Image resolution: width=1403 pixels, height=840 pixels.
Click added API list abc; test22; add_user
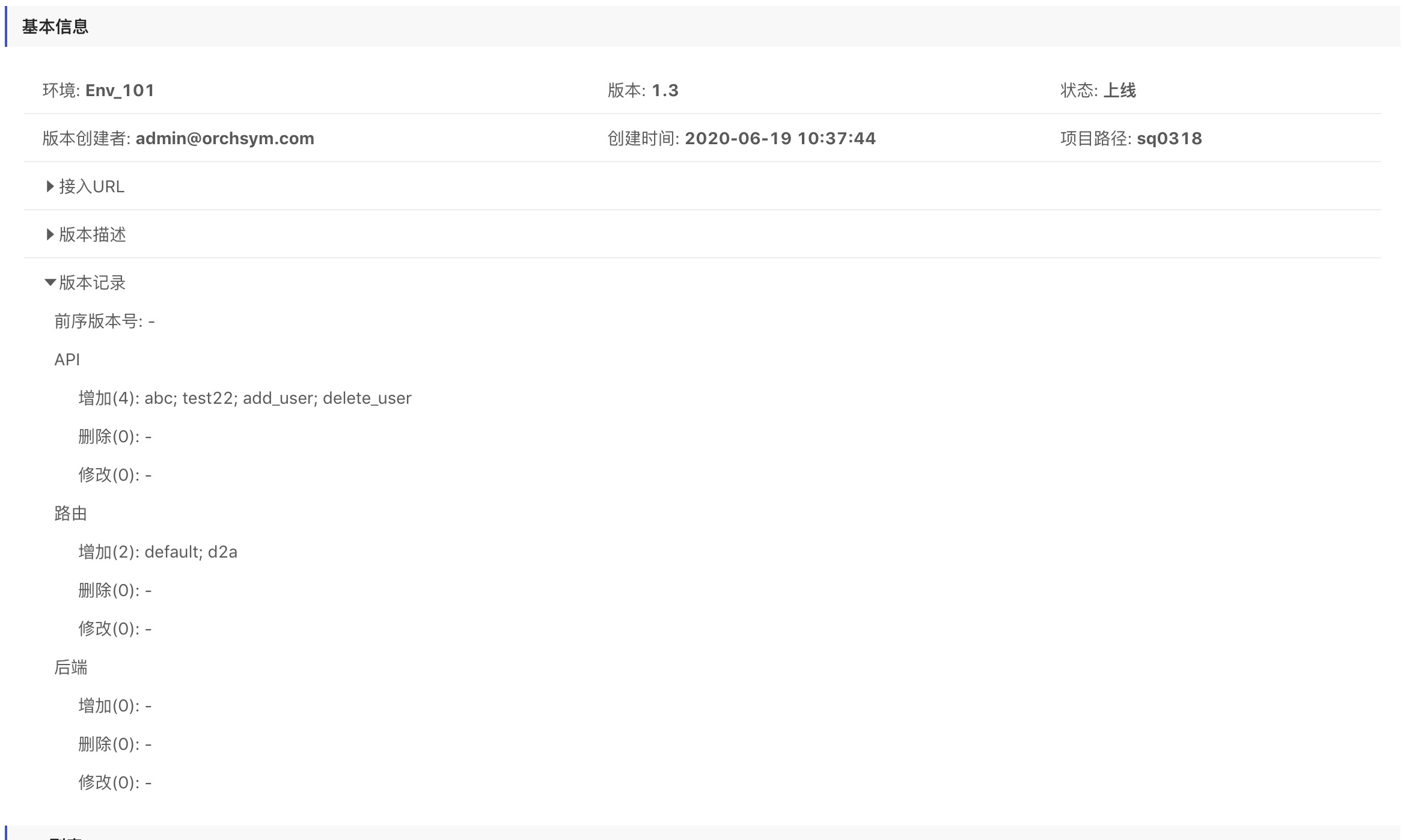228,398
